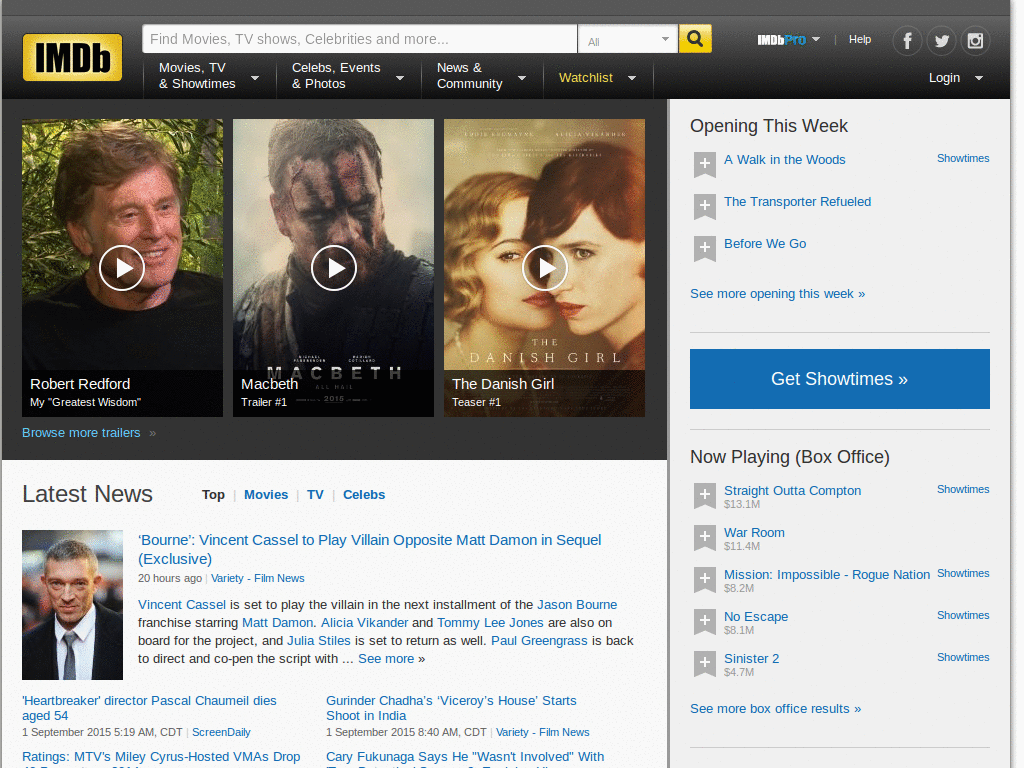View Showtimes for No Escape
The height and width of the screenshot is (768, 1024).
[x=963, y=615]
